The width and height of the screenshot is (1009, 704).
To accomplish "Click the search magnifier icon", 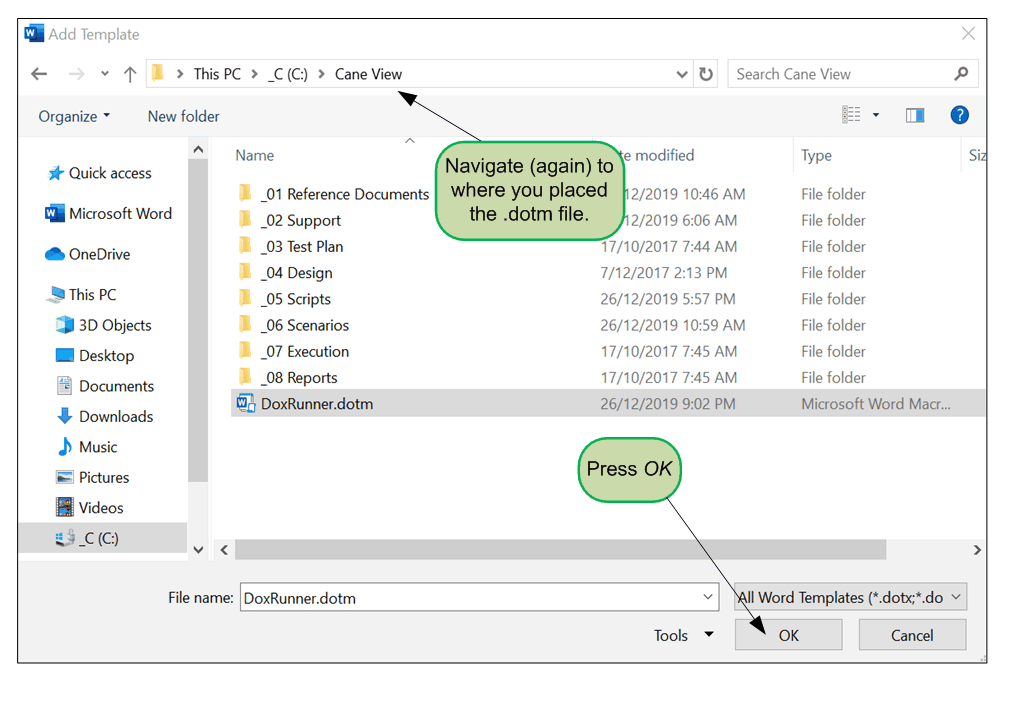I will click(x=961, y=74).
